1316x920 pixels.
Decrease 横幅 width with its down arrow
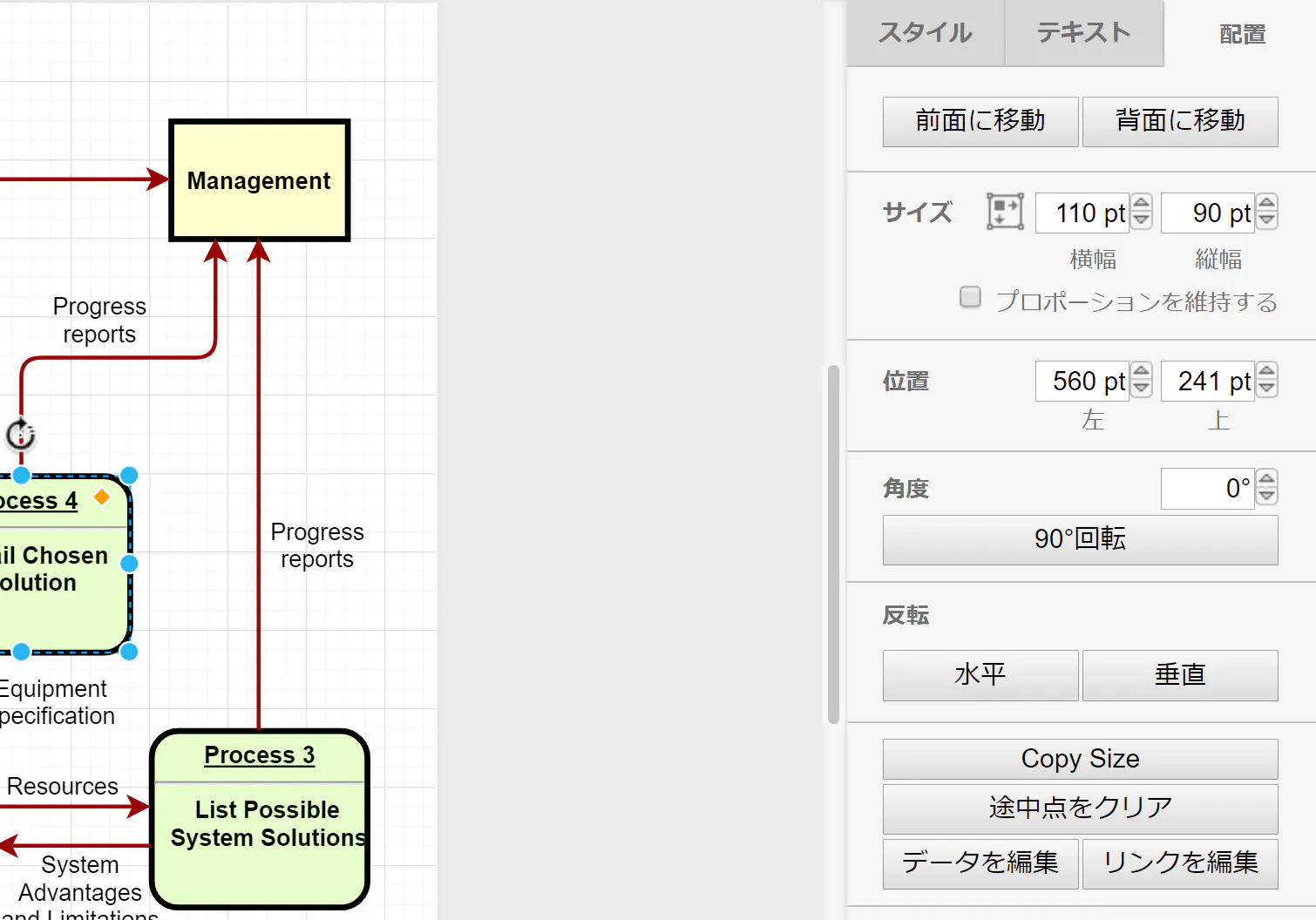coord(1141,221)
